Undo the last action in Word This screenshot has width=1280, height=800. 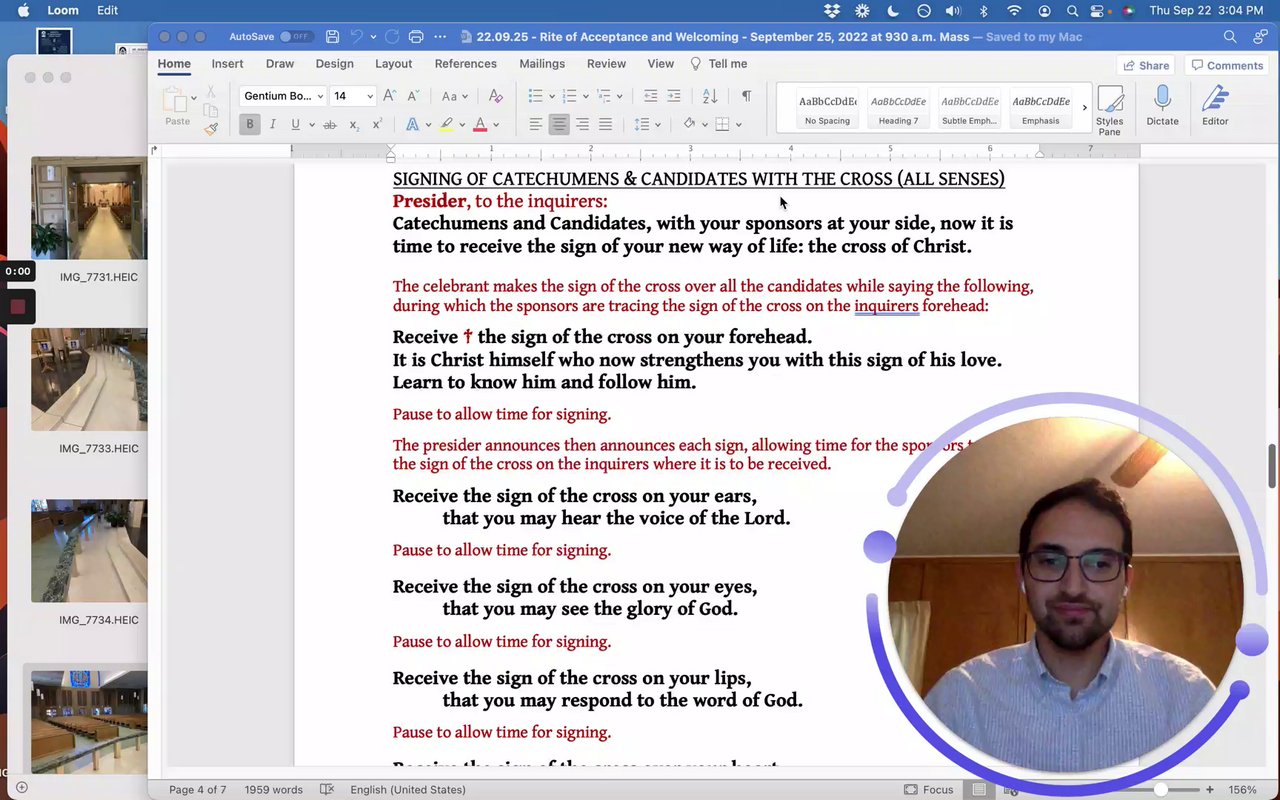click(356, 37)
